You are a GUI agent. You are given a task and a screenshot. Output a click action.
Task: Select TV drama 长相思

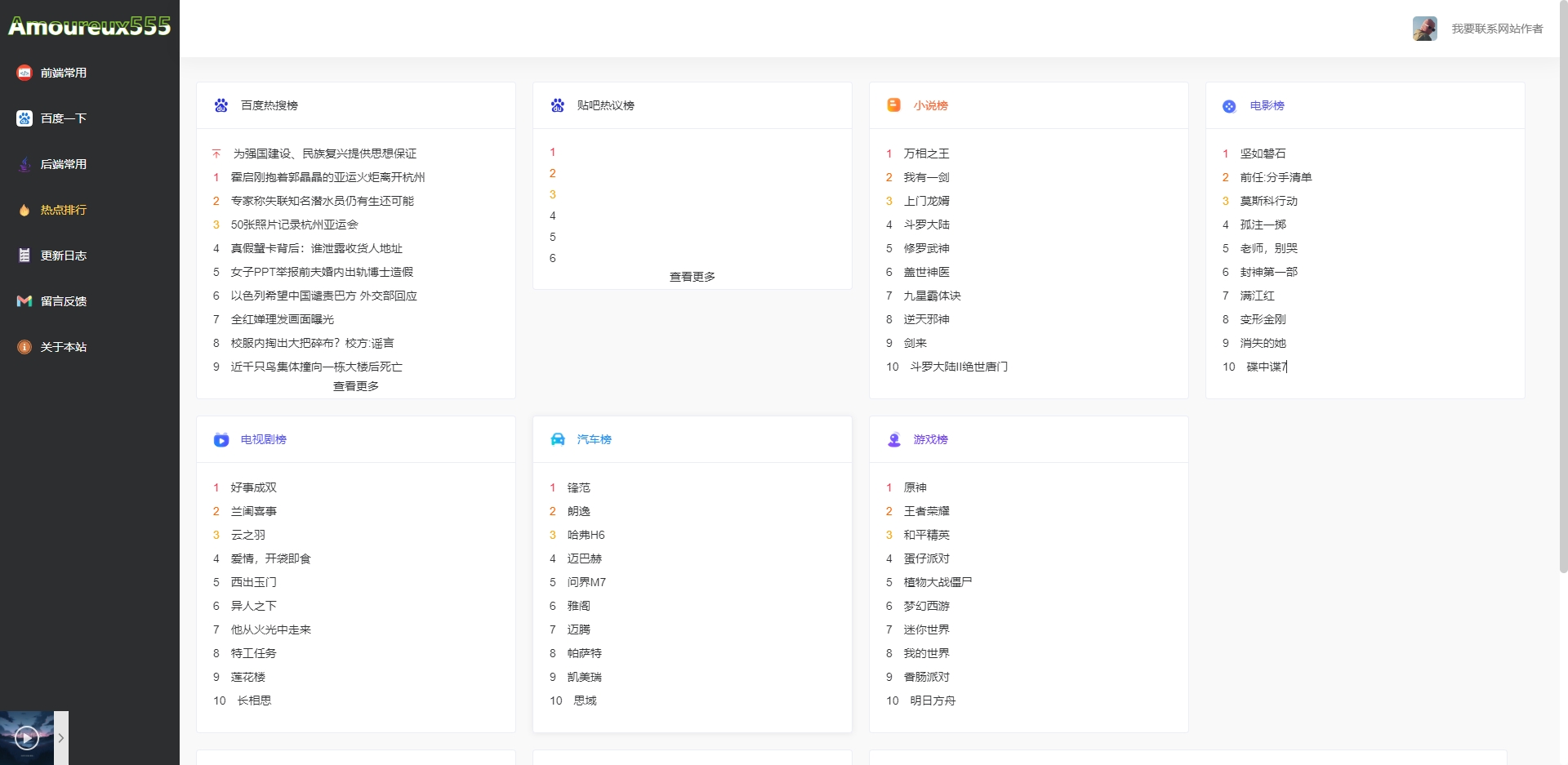coord(255,701)
